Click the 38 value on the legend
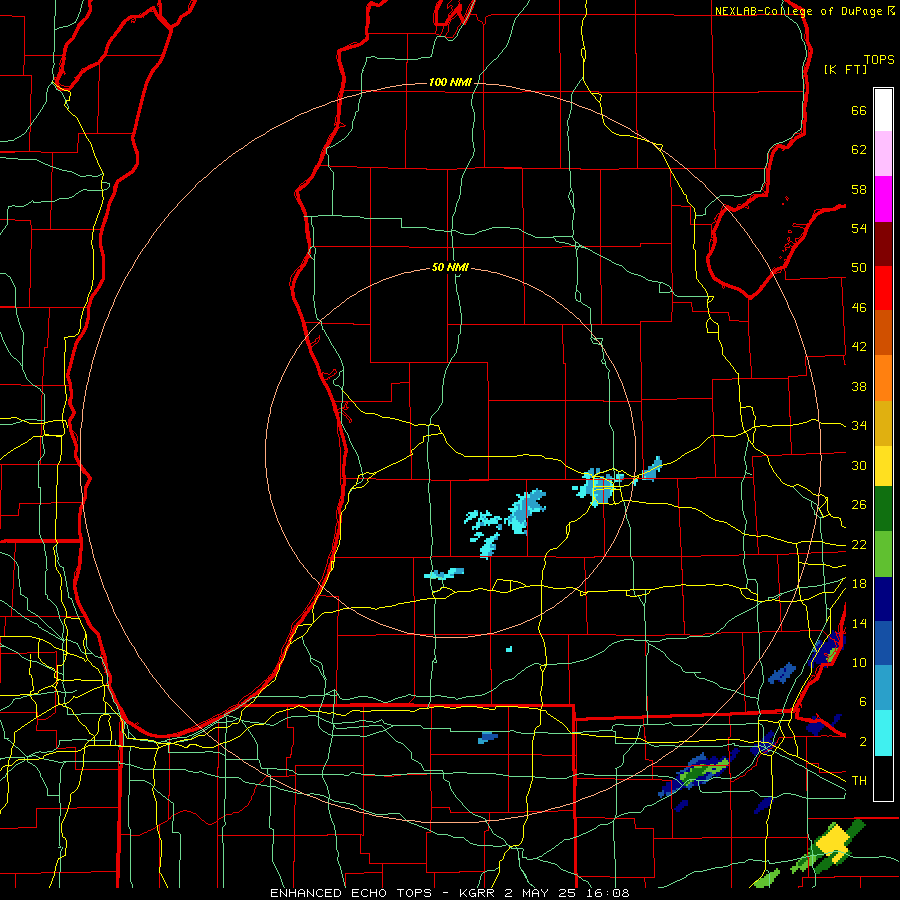The height and width of the screenshot is (900, 900). coord(859,386)
